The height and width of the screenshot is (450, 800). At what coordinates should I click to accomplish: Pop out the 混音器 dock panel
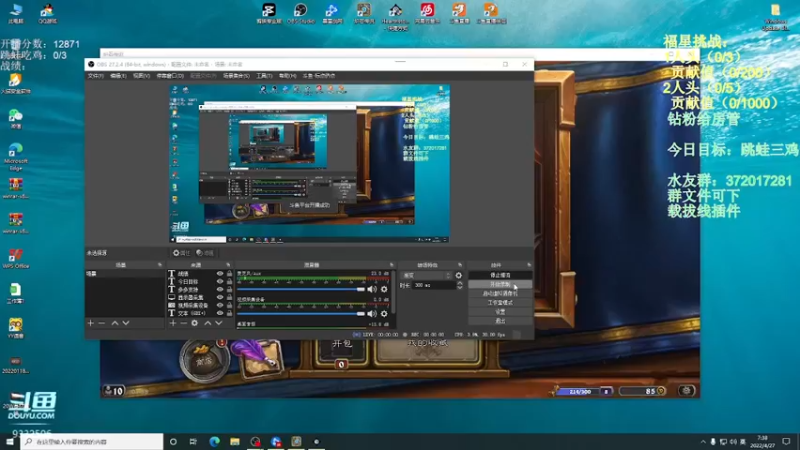click(x=391, y=265)
